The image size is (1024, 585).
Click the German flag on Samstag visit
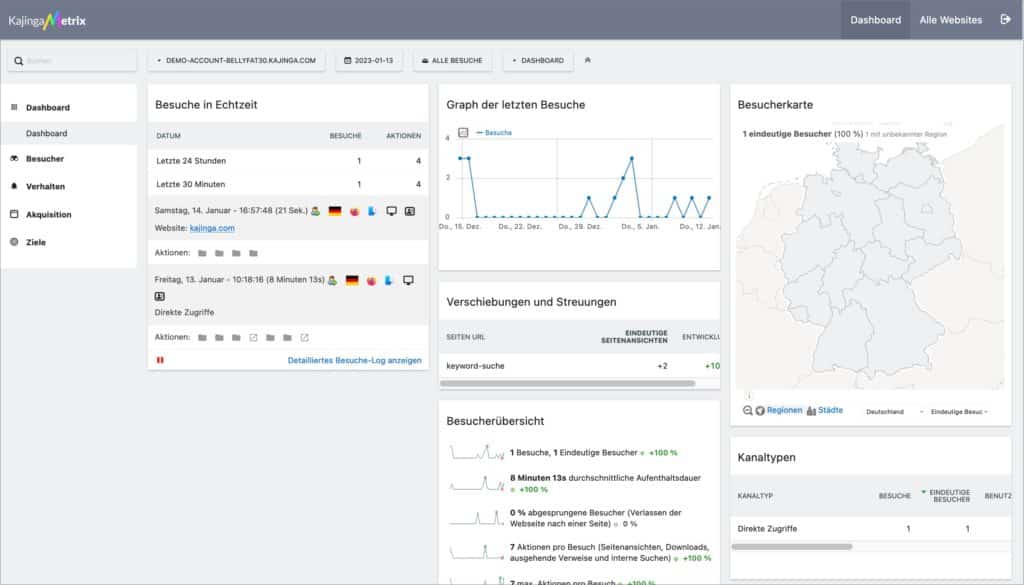click(335, 211)
